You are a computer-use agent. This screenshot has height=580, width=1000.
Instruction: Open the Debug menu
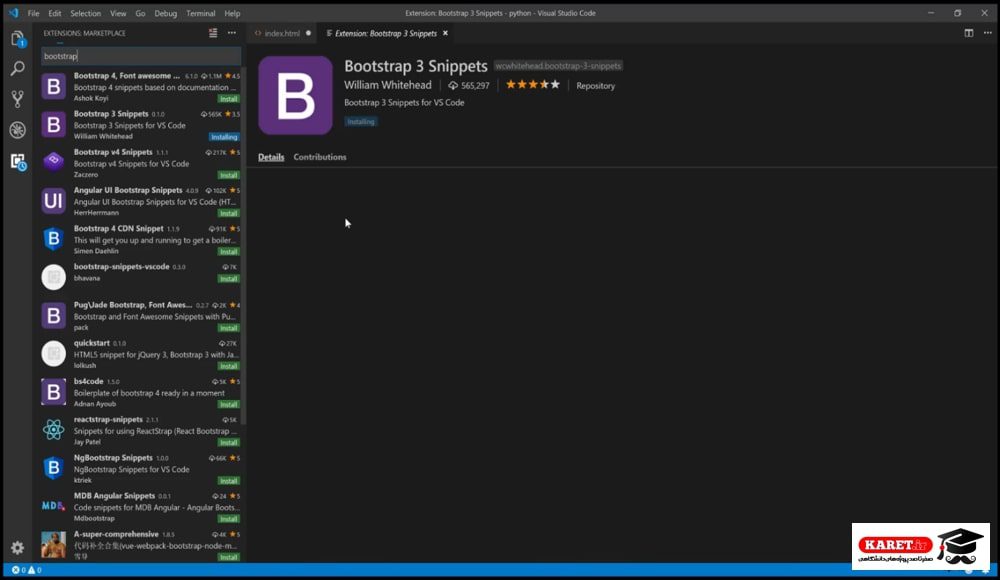coord(165,13)
